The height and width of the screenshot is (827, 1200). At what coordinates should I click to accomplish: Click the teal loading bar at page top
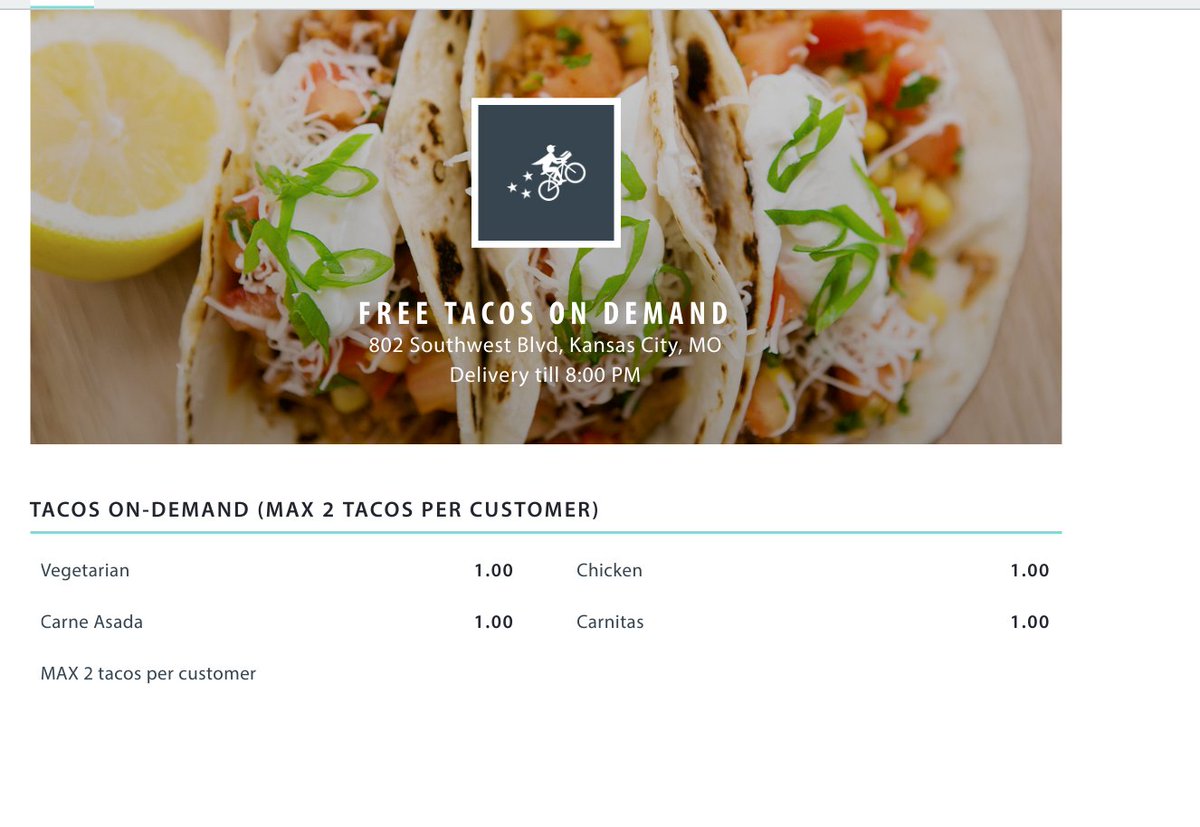click(62, 6)
